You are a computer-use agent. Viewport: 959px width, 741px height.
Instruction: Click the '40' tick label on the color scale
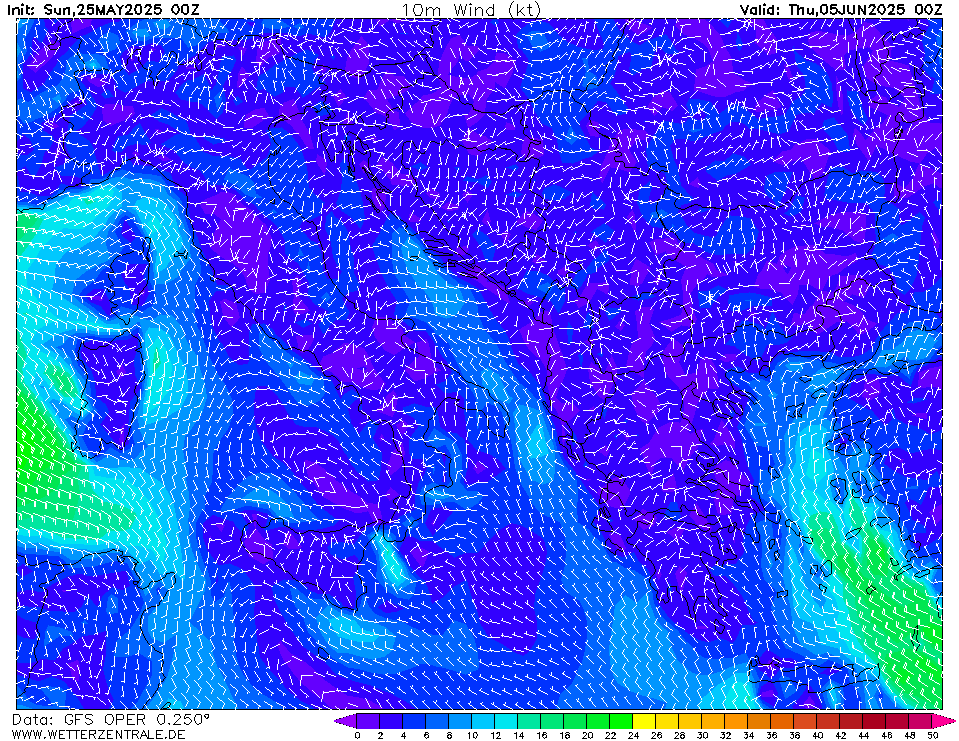[818, 735]
